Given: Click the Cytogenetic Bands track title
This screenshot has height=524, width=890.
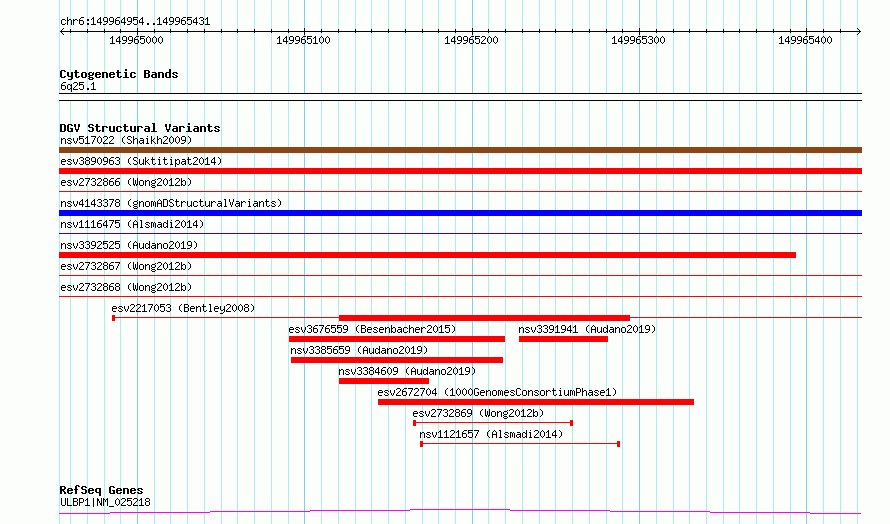Looking at the screenshot, I should pos(119,74).
